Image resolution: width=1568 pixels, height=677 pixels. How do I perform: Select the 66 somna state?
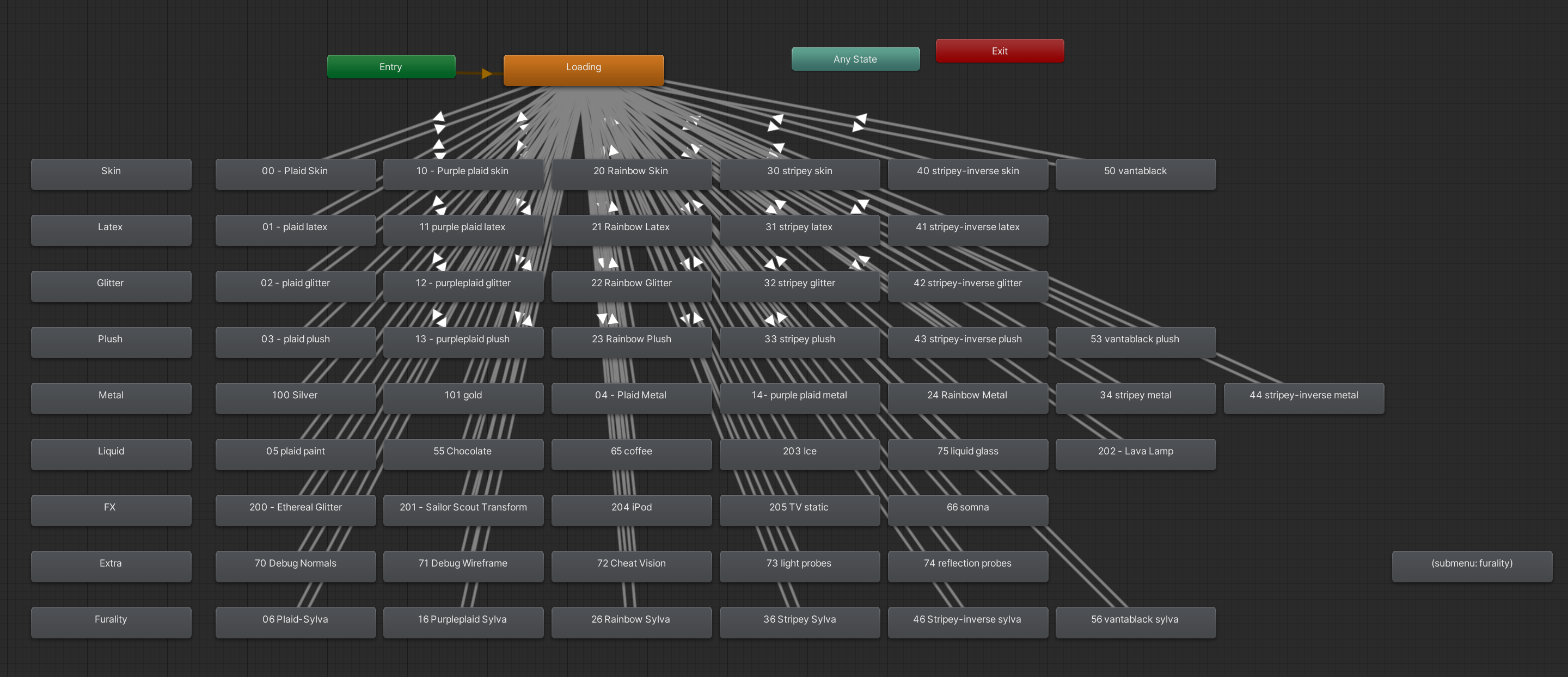(967, 507)
